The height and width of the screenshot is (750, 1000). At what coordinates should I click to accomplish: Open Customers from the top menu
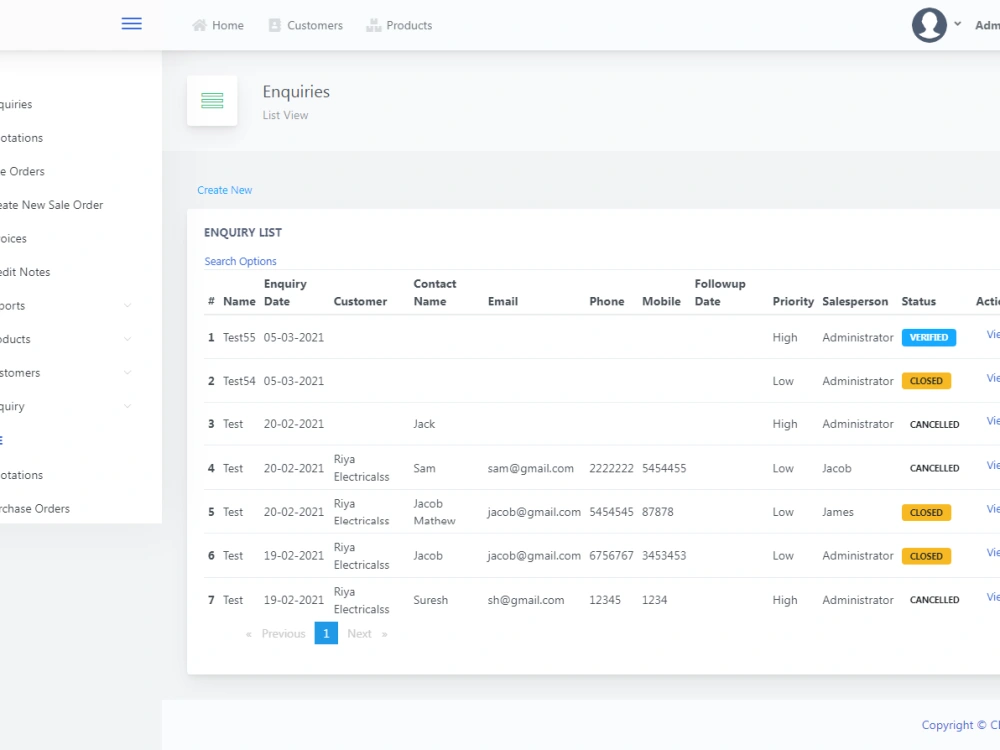point(314,26)
